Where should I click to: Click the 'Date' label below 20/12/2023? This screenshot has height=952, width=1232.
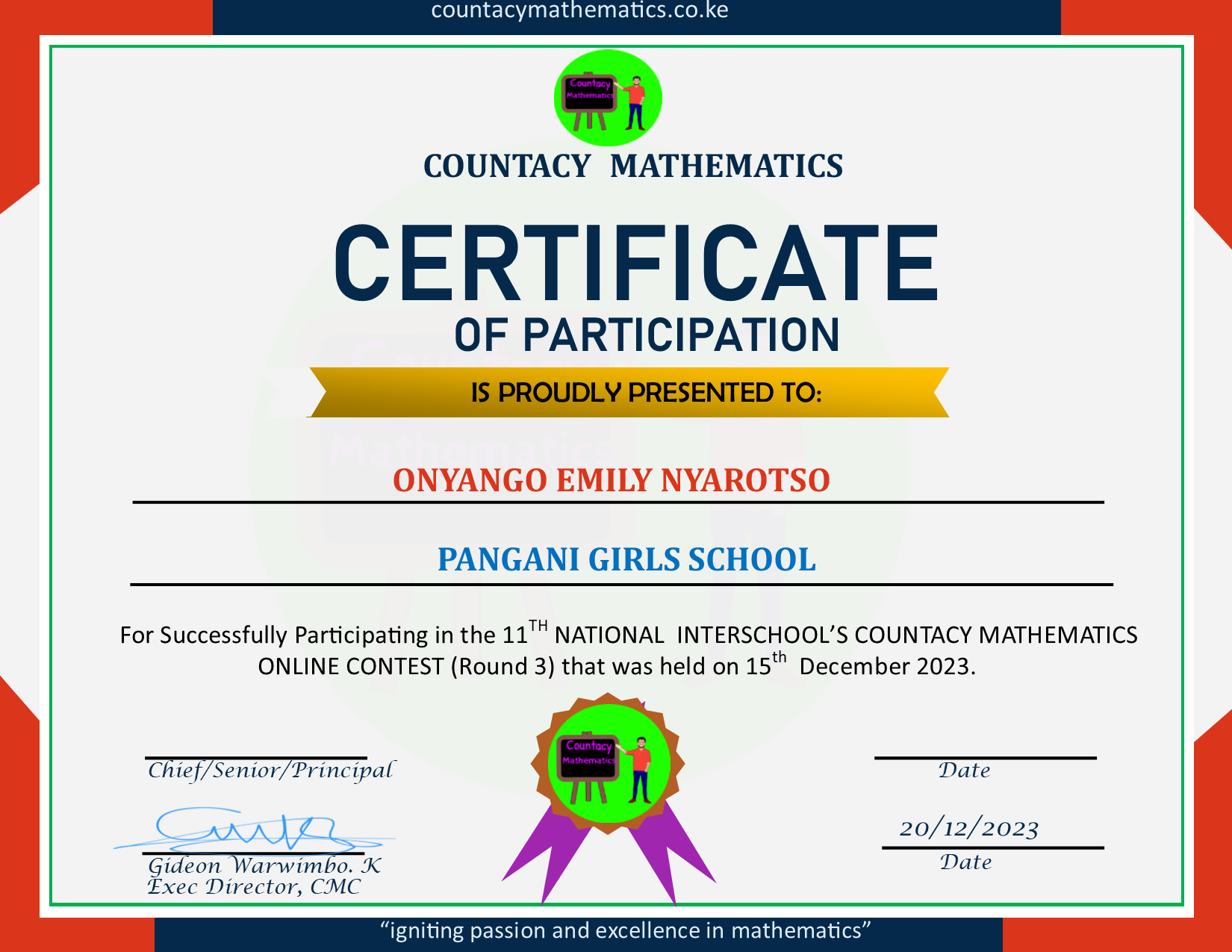click(965, 862)
